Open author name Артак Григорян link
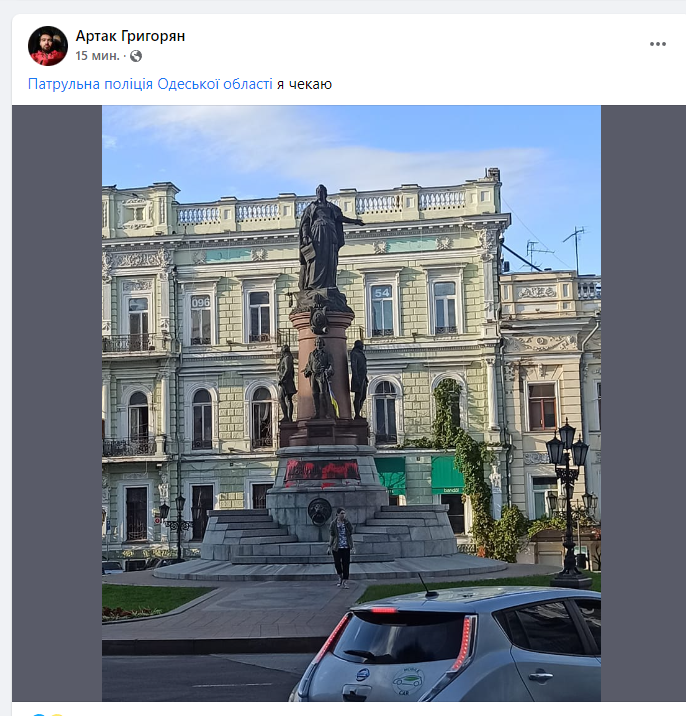 tap(130, 36)
